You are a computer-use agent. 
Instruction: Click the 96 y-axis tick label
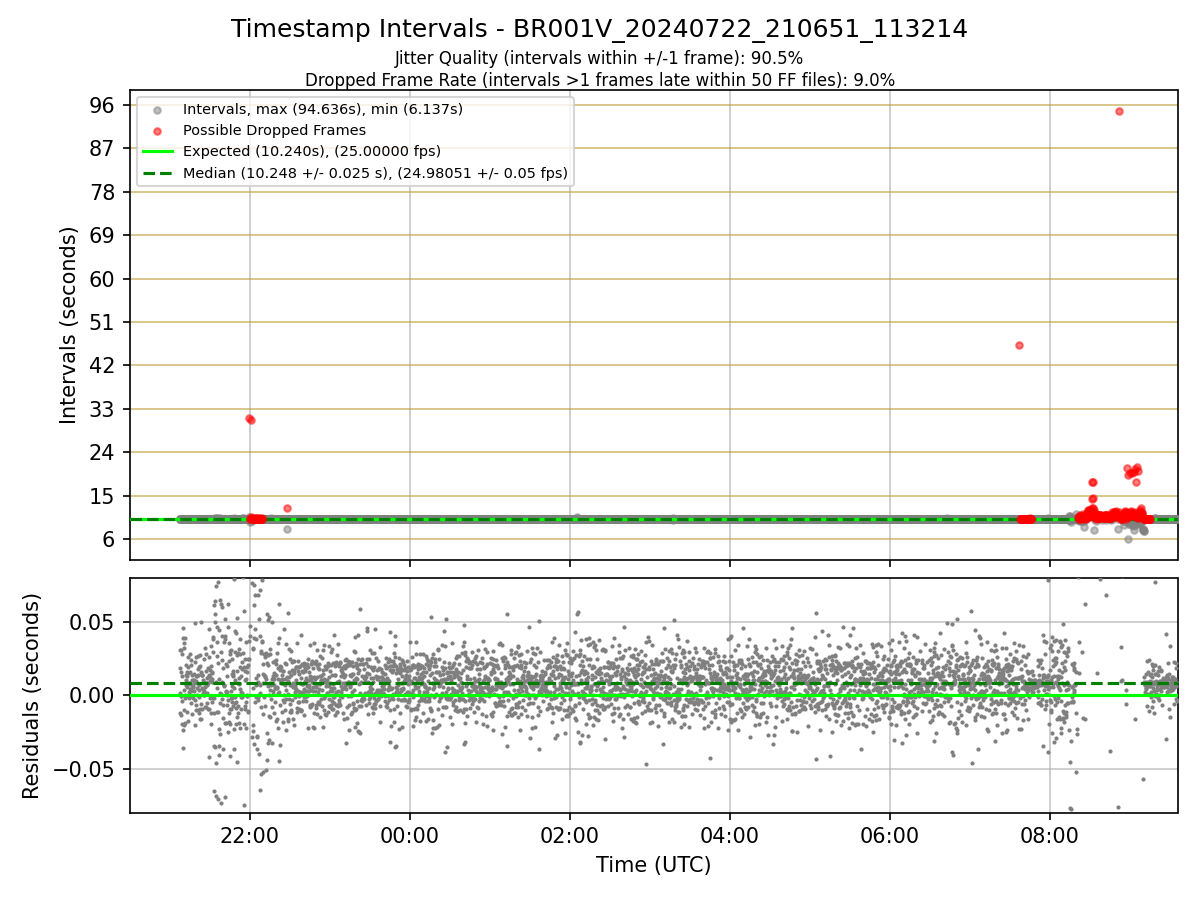[103, 105]
